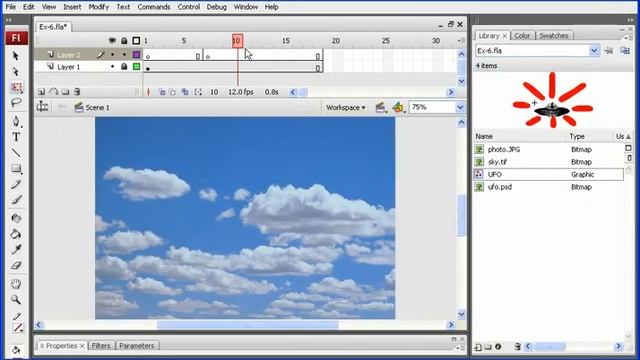This screenshot has width=640, height=360.
Task: Switch to the Swatches tab
Action: [554, 36]
